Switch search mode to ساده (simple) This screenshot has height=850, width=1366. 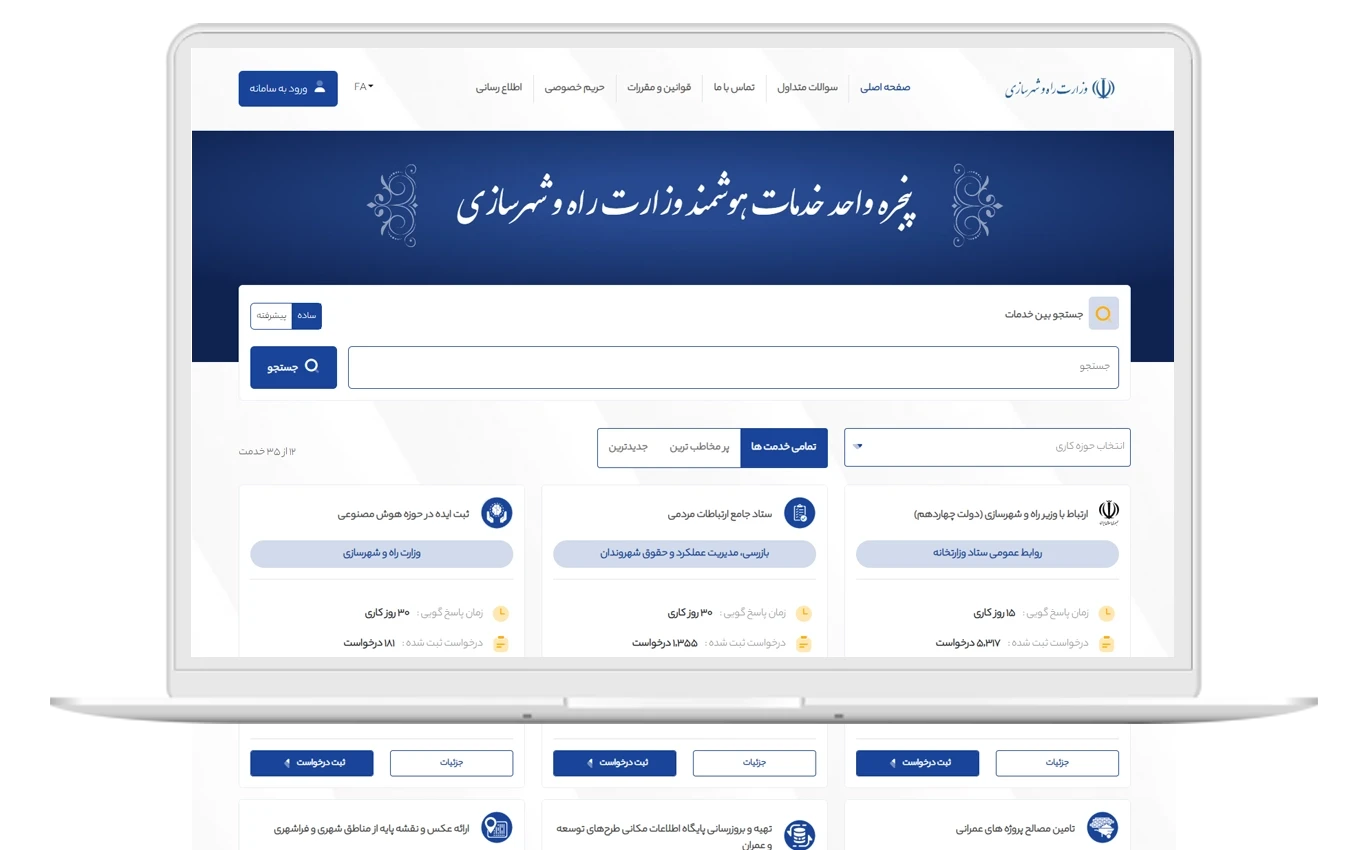click(x=307, y=316)
